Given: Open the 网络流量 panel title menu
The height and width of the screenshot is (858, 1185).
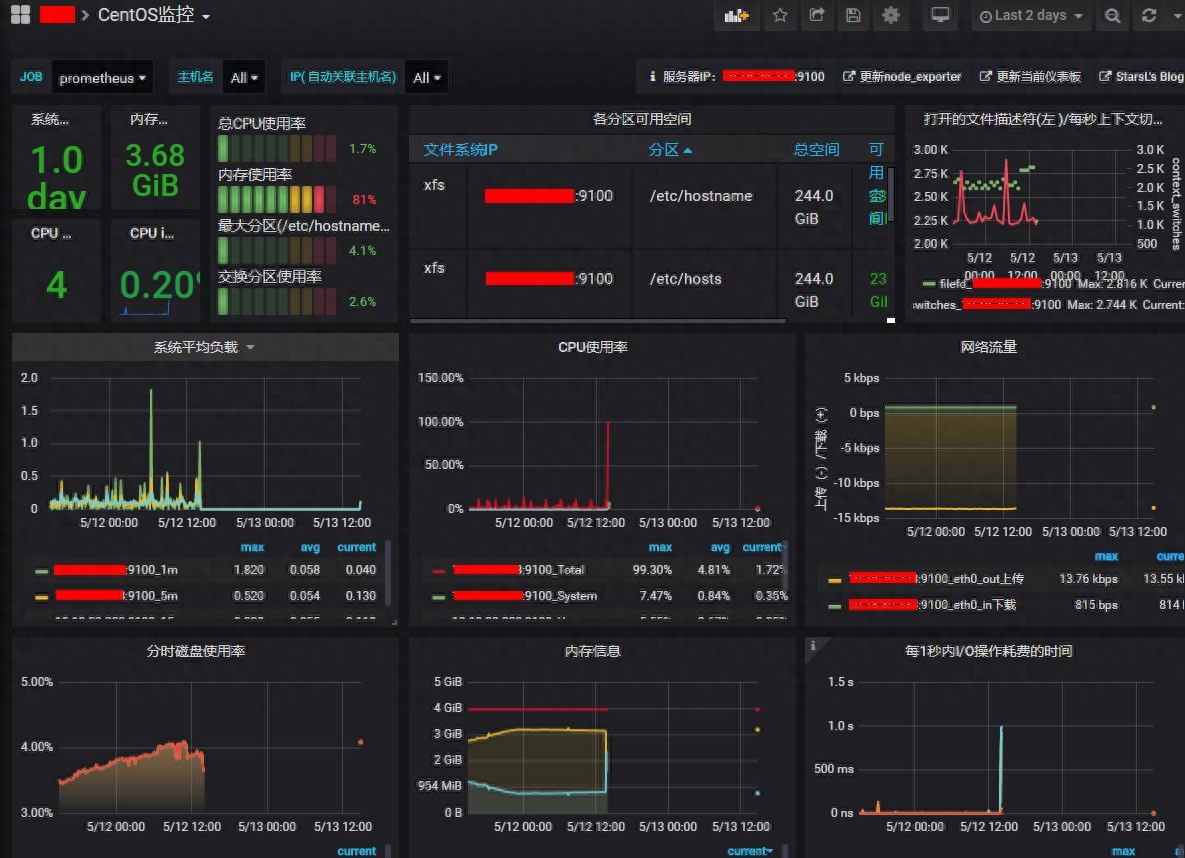Looking at the screenshot, I should pyautogui.click(x=989, y=347).
